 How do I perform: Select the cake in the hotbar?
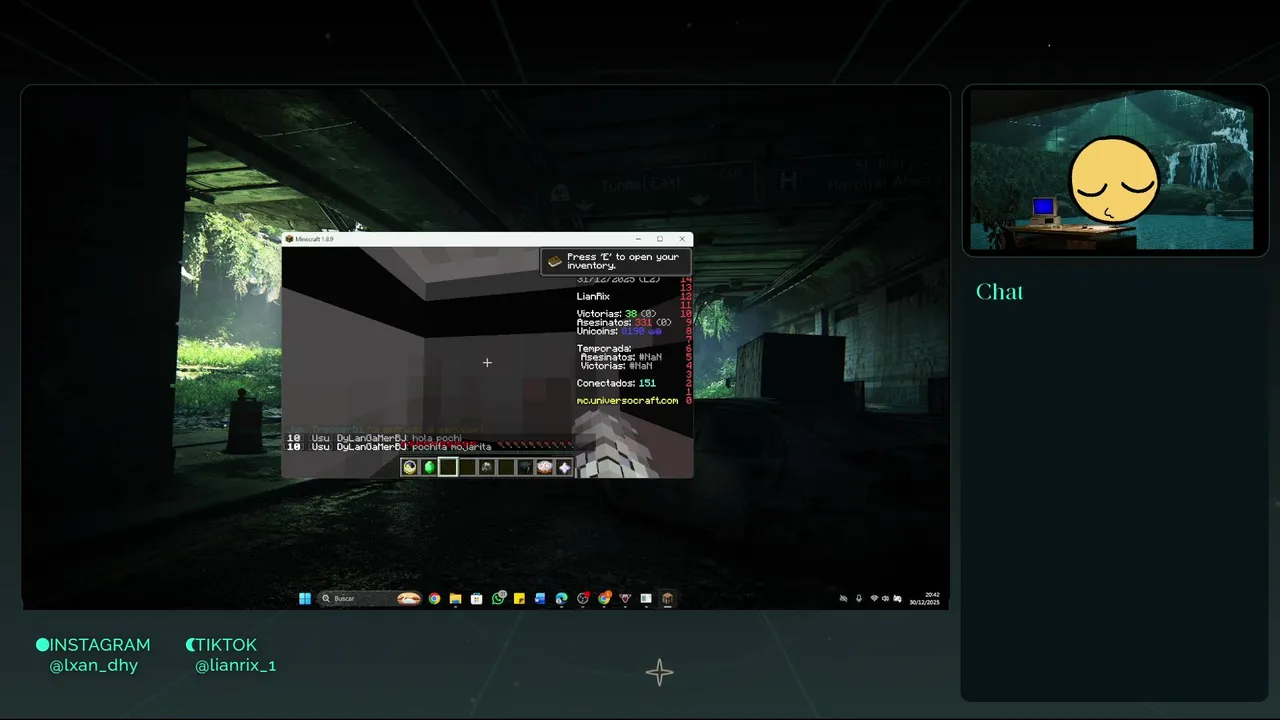click(544, 467)
